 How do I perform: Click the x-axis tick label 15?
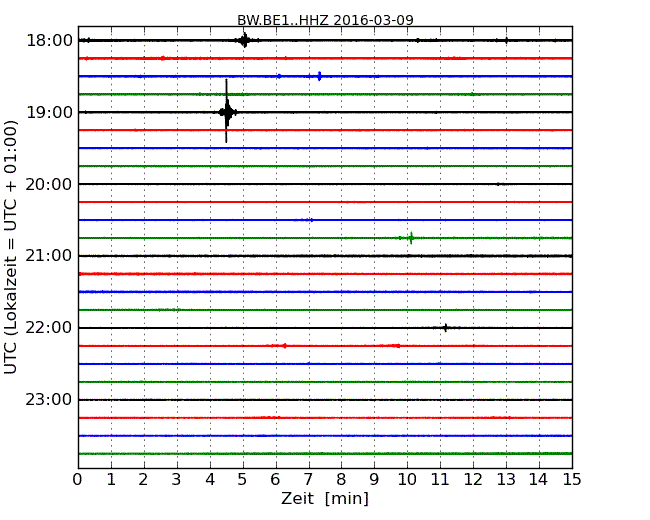pyautogui.click(x=572, y=479)
